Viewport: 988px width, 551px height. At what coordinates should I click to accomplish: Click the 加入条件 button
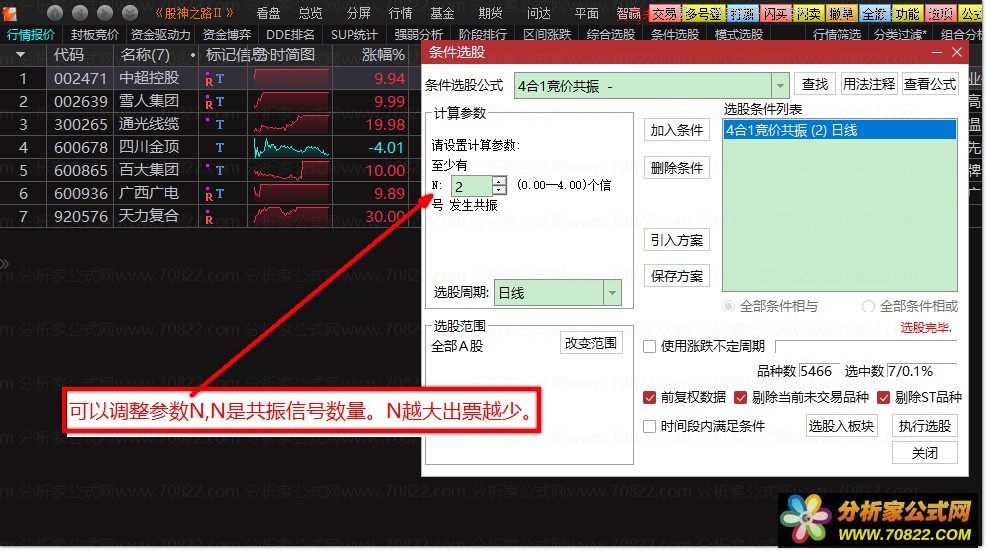[677, 130]
